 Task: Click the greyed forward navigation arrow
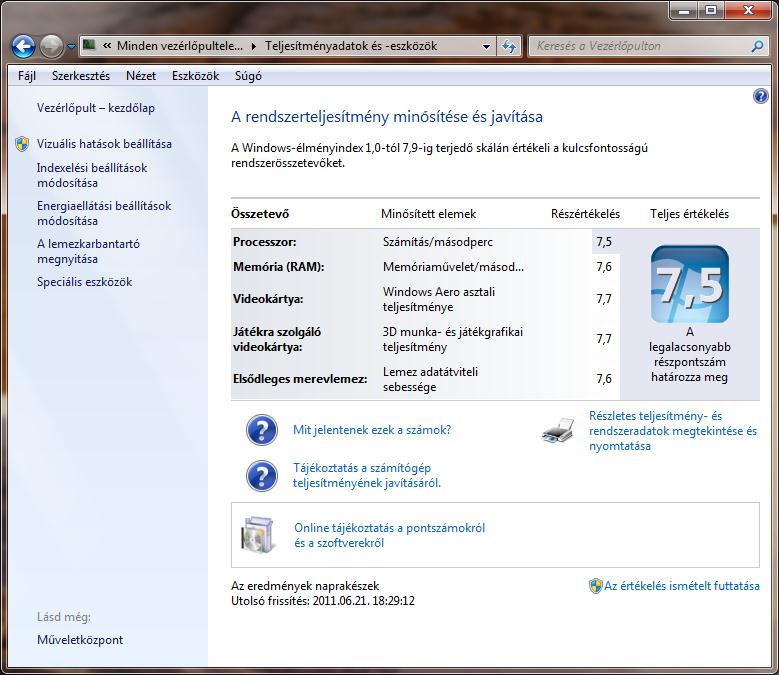[51, 47]
